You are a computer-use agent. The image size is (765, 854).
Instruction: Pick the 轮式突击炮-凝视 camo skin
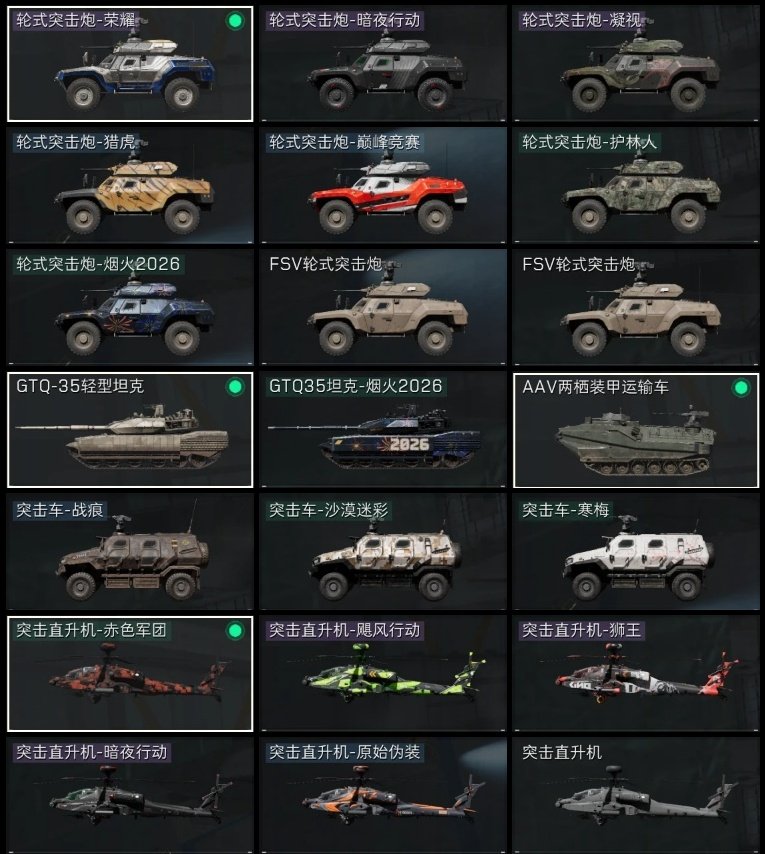click(x=636, y=64)
